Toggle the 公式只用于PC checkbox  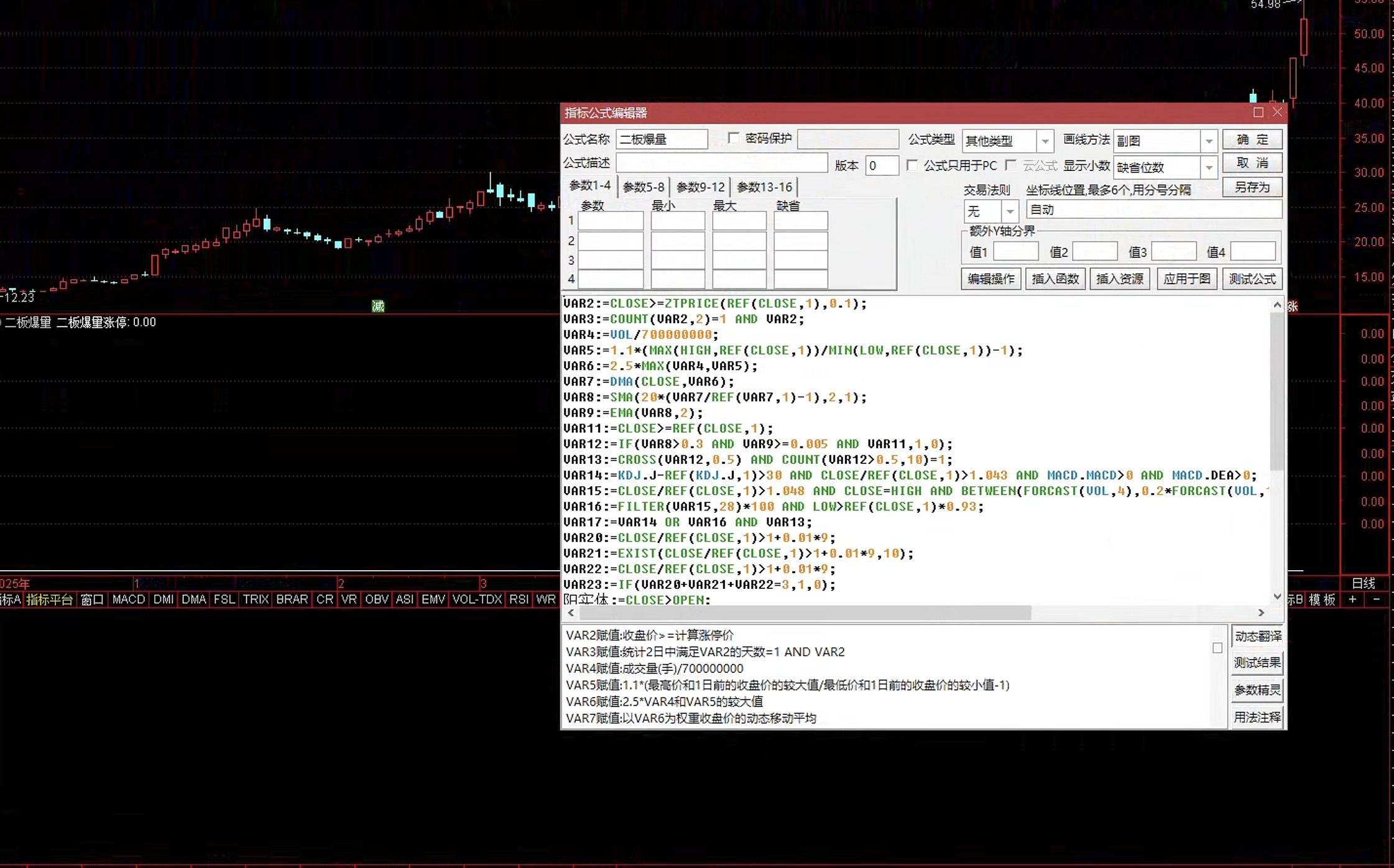(x=912, y=165)
